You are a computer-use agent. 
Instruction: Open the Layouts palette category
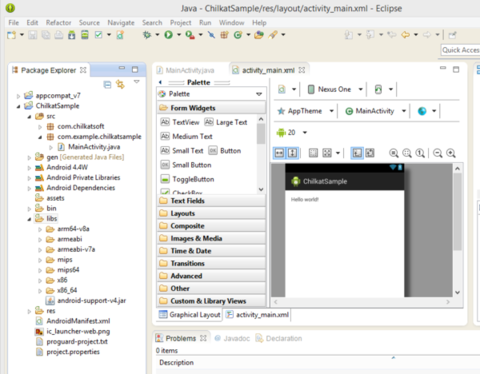tap(211, 213)
